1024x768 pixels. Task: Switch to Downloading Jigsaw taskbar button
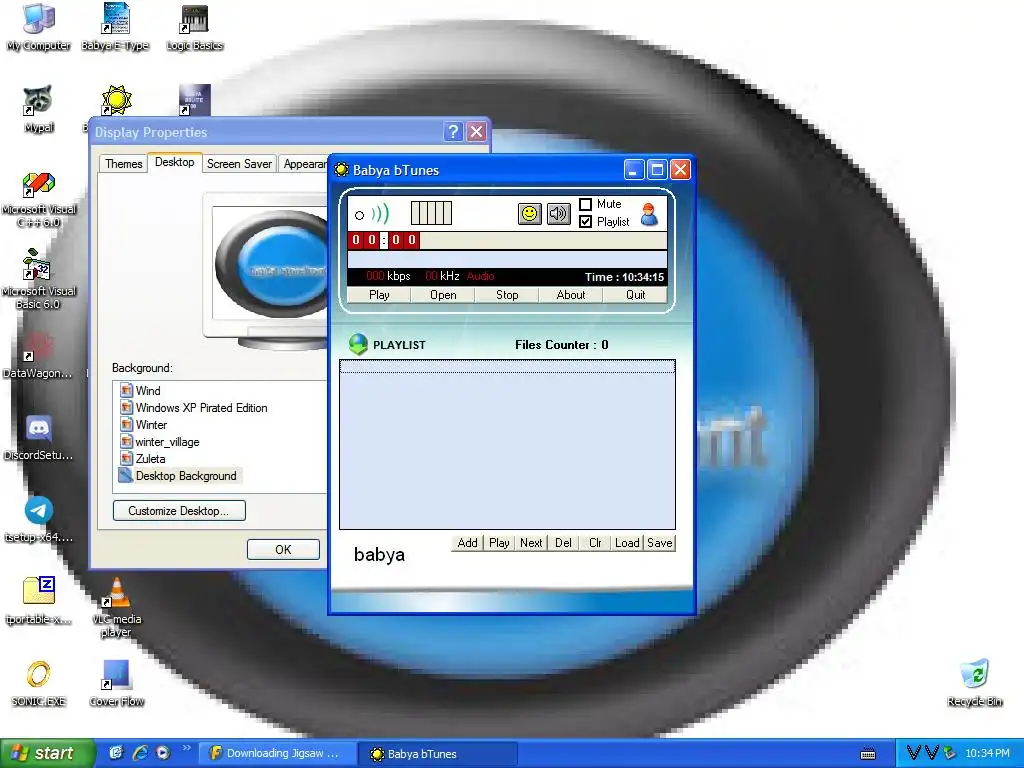(x=278, y=754)
